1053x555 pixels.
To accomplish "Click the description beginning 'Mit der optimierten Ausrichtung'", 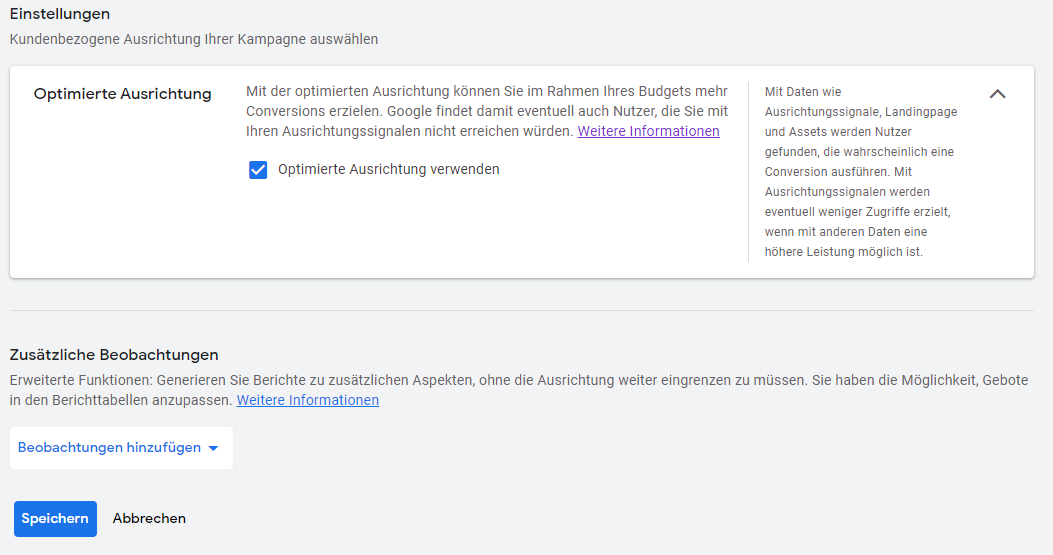I will (x=487, y=111).
